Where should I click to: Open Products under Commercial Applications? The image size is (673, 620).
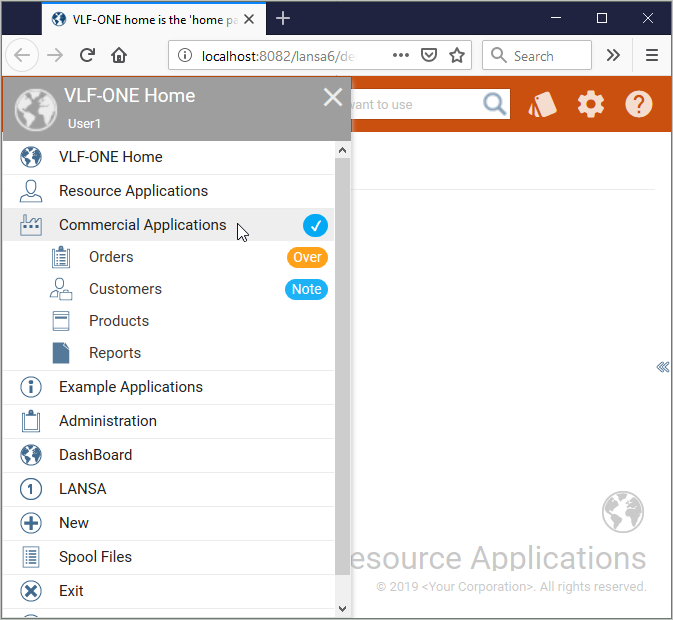coord(168,321)
